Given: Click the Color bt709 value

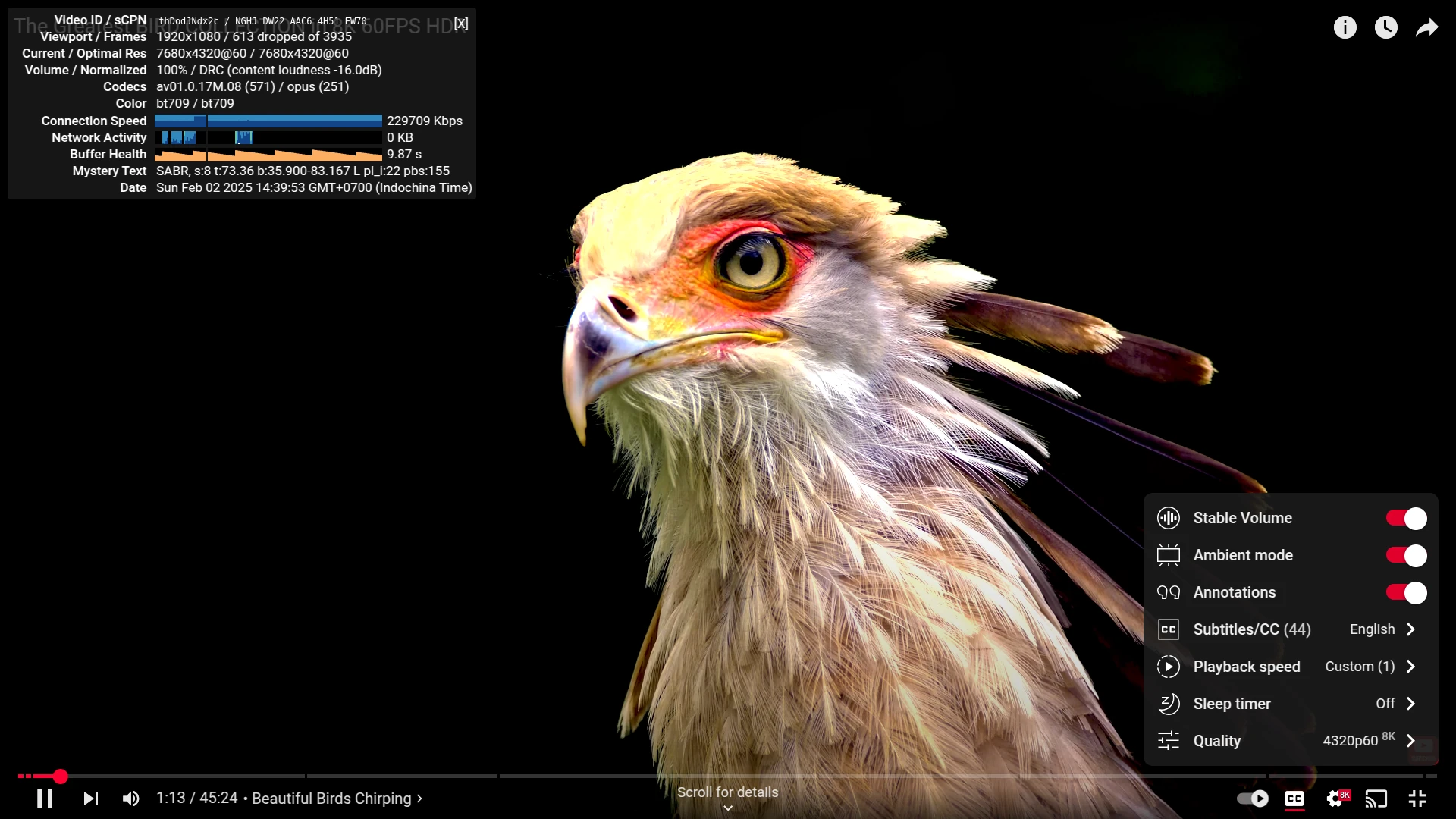Looking at the screenshot, I should click(x=195, y=103).
